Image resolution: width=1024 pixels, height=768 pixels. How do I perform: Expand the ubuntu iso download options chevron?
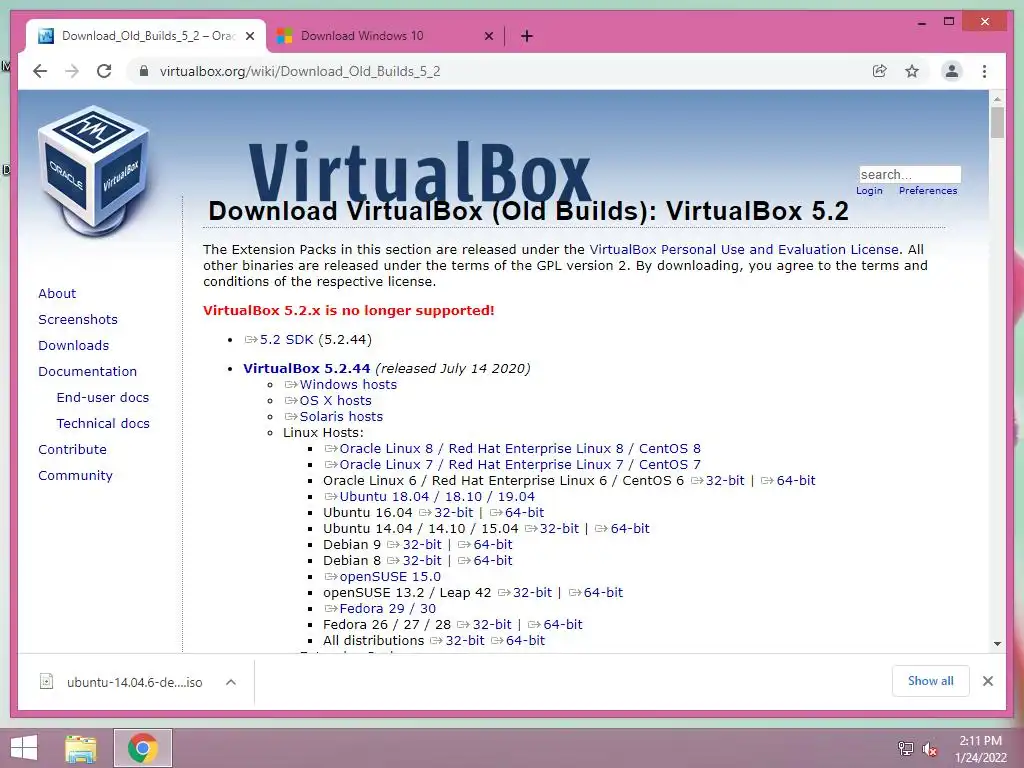point(231,682)
